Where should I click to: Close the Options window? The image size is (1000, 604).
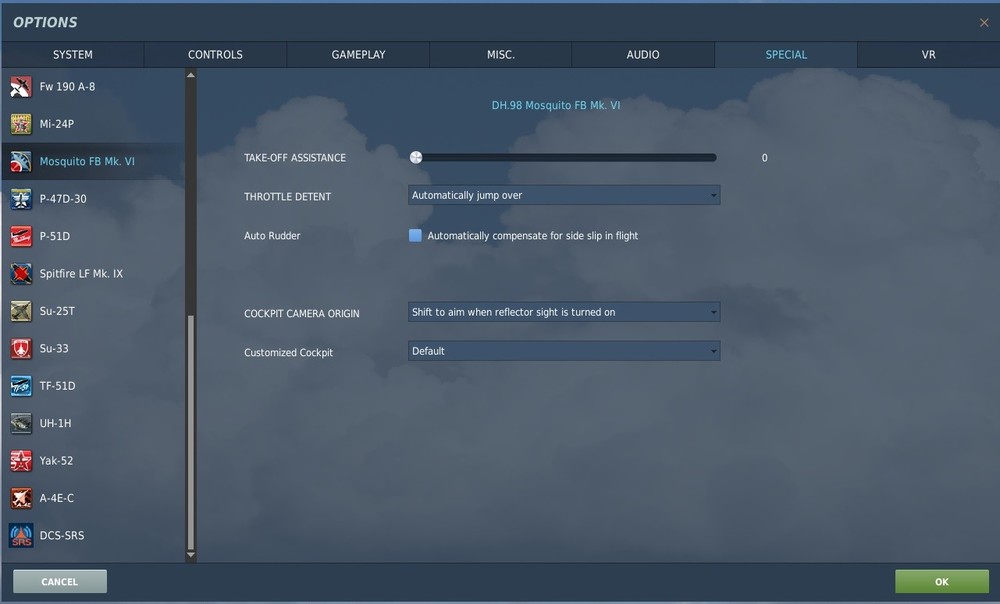pos(984,23)
